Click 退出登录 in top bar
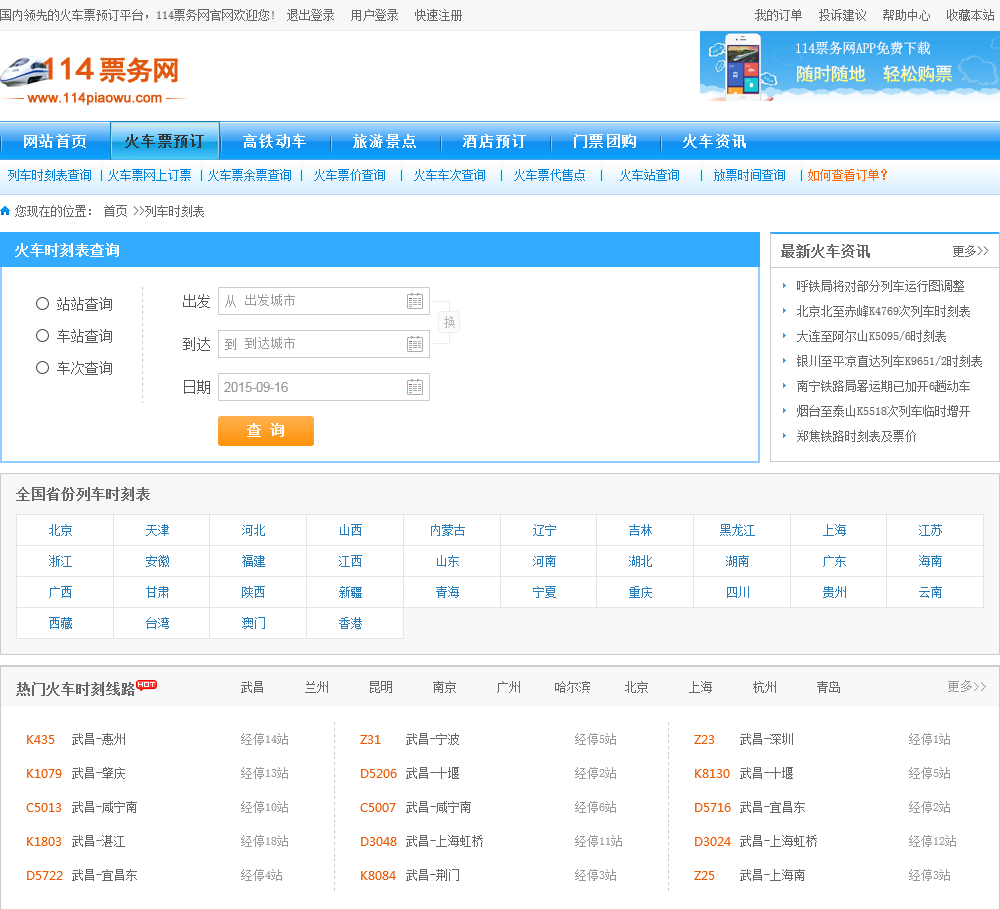Image resolution: width=1000 pixels, height=909 pixels. pyautogui.click(x=311, y=15)
